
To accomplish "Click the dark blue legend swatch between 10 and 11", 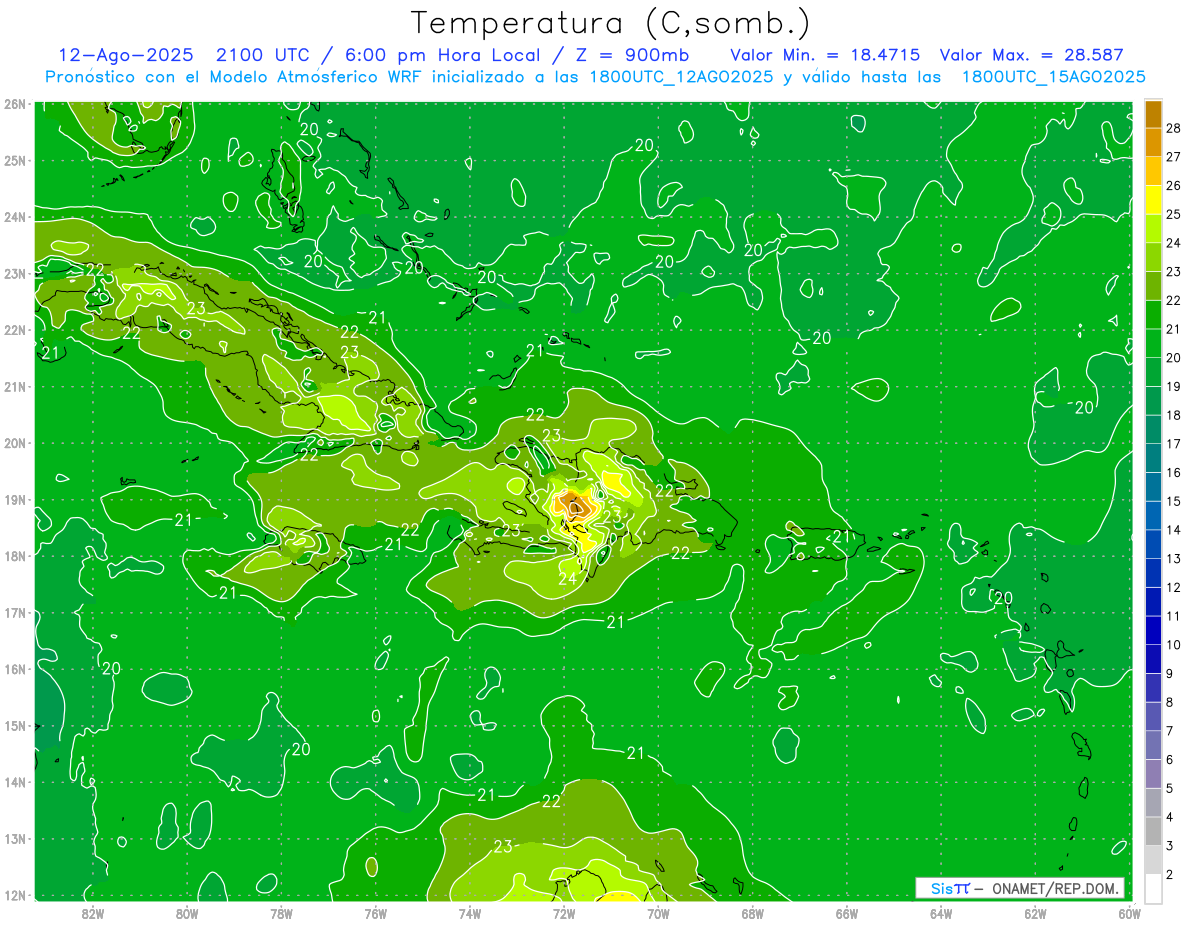I will pos(1153,630).
